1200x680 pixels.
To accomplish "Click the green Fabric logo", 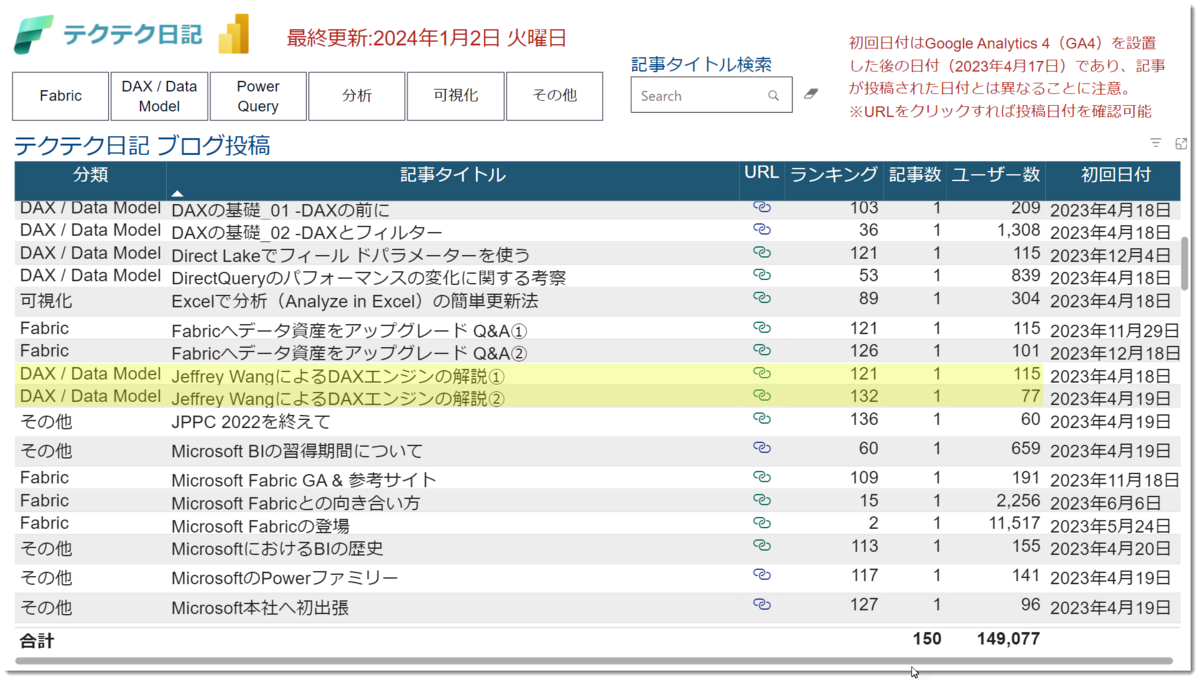I will pyautogui.click(x=34, y=34).
